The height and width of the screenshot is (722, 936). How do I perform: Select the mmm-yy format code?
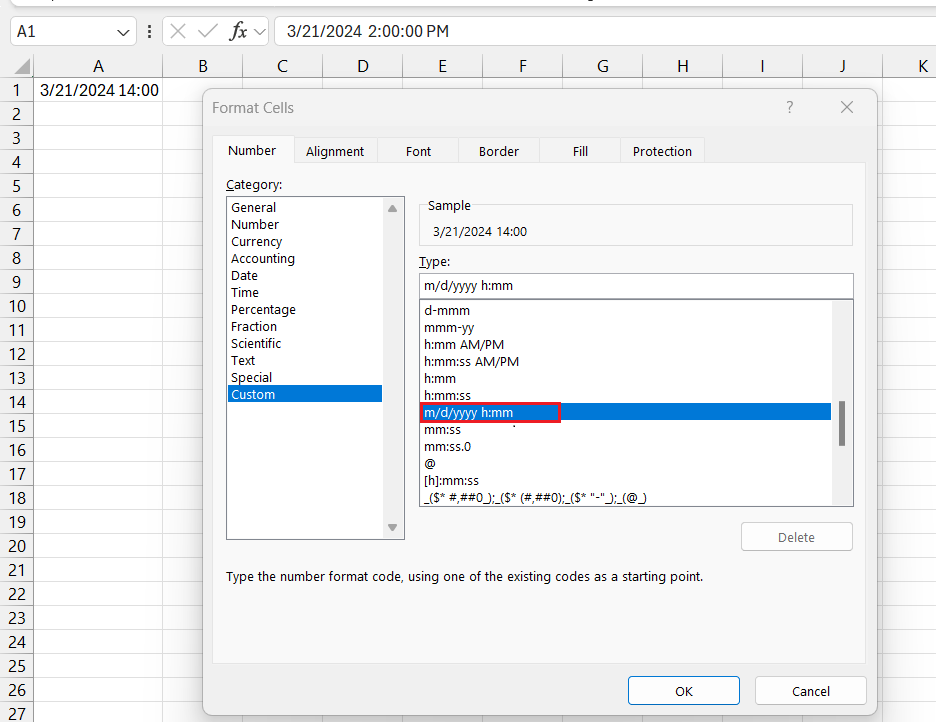[x=626, y=328]
